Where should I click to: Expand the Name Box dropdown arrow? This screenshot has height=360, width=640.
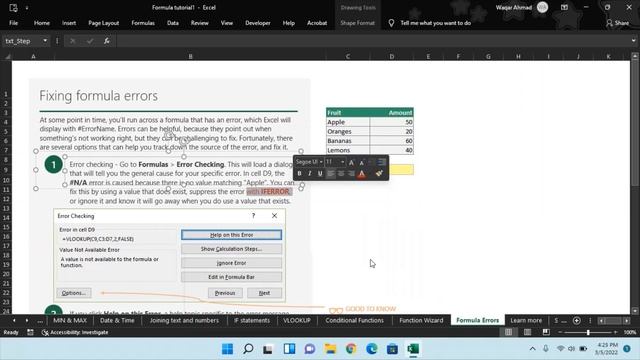45,41
